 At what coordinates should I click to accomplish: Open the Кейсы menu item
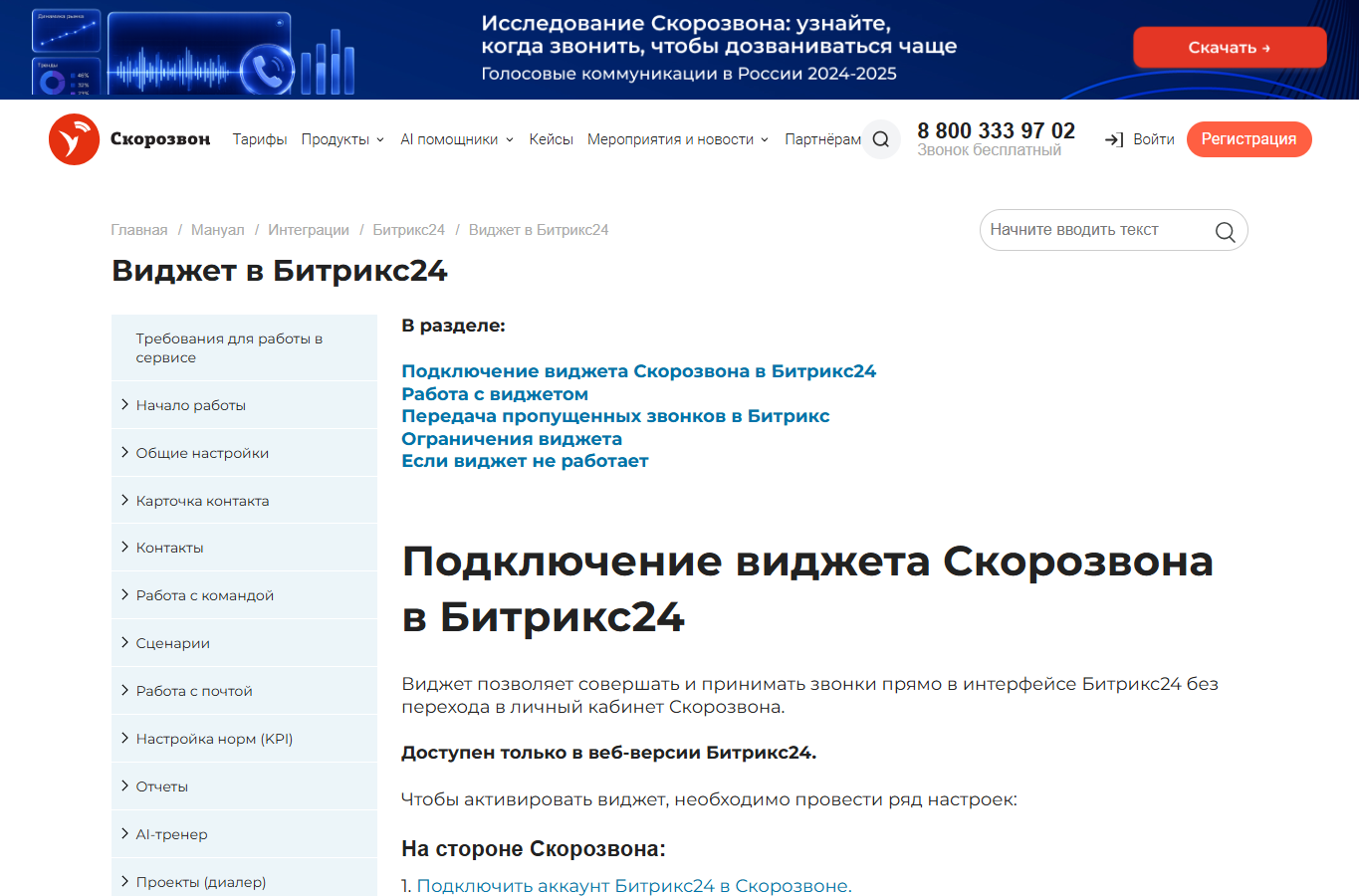tap(551, 139)
